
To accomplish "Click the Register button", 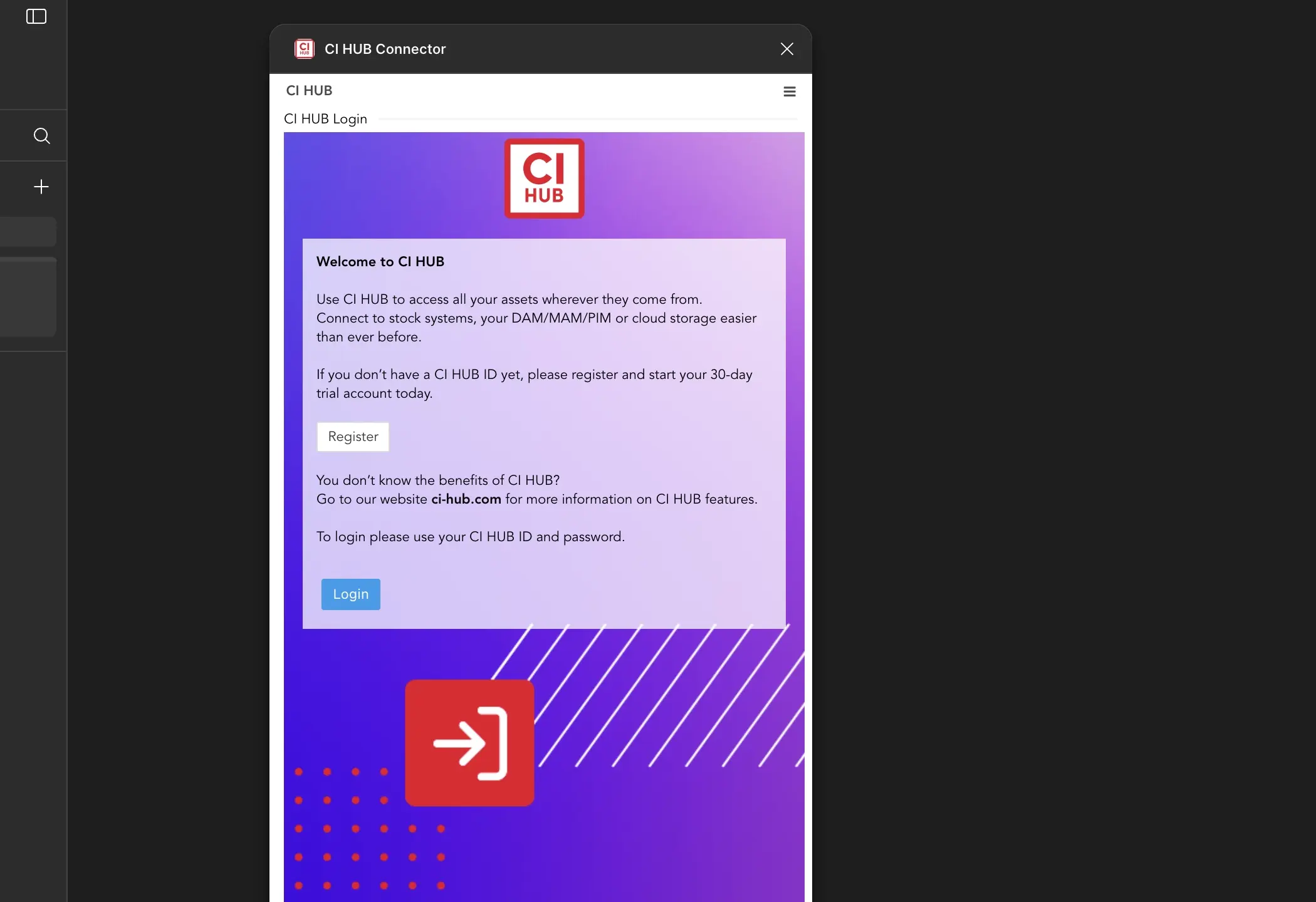I will [x=353, y=437].
